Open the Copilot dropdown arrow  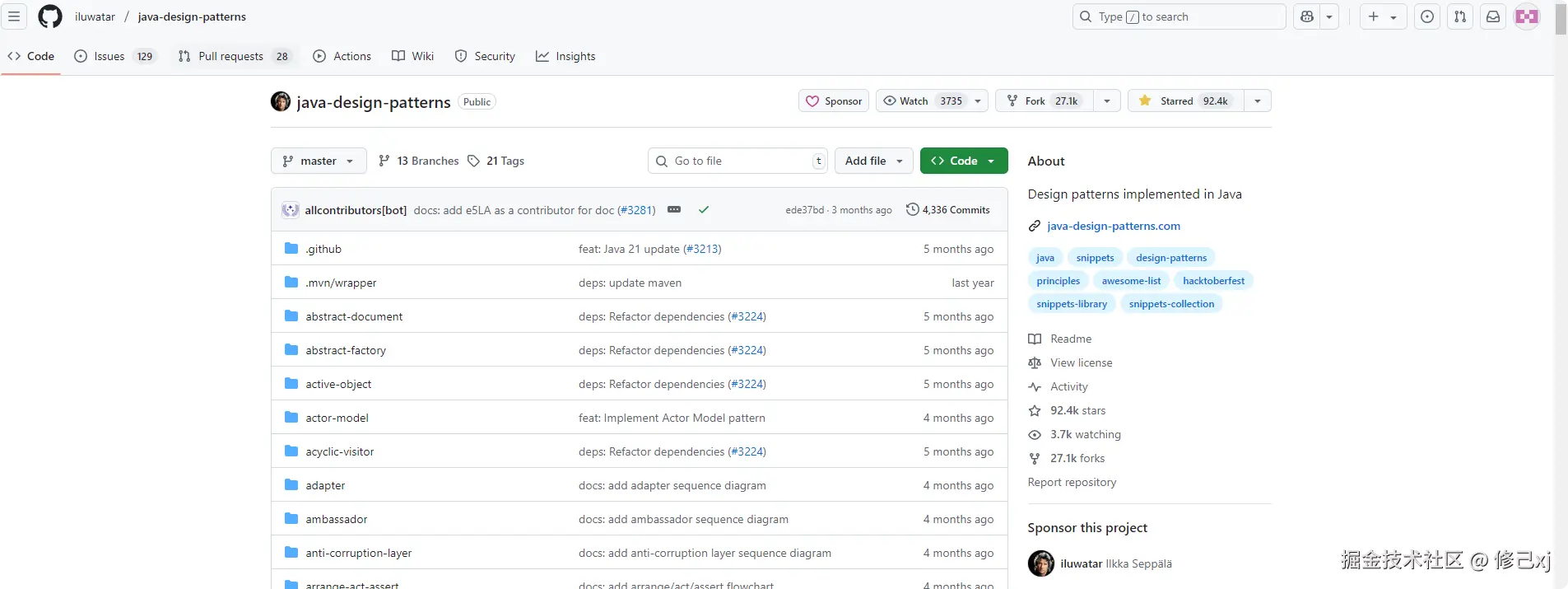(1329, 16)
